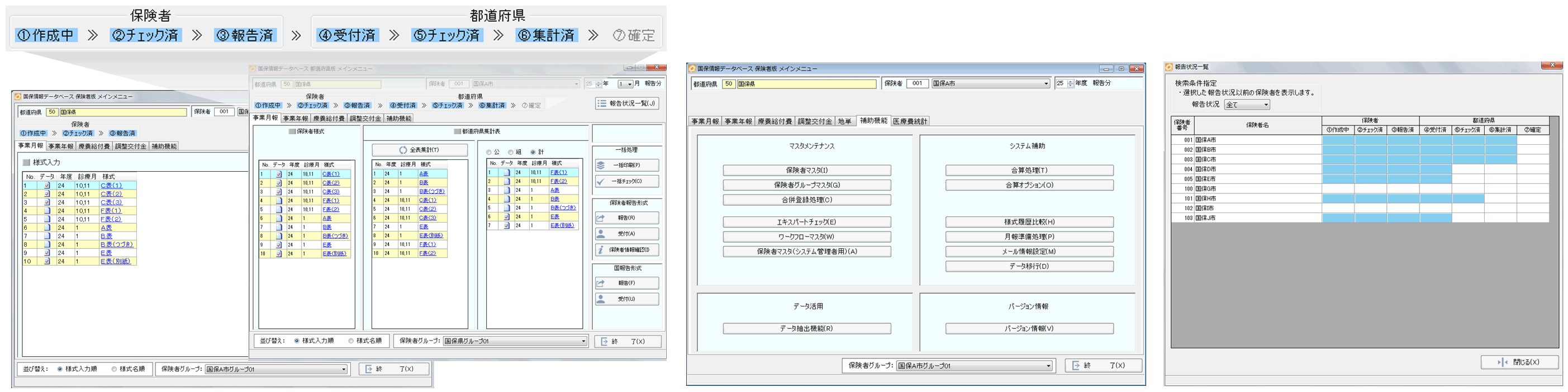Switch to 地単 tab

click(x=844, y=121)
